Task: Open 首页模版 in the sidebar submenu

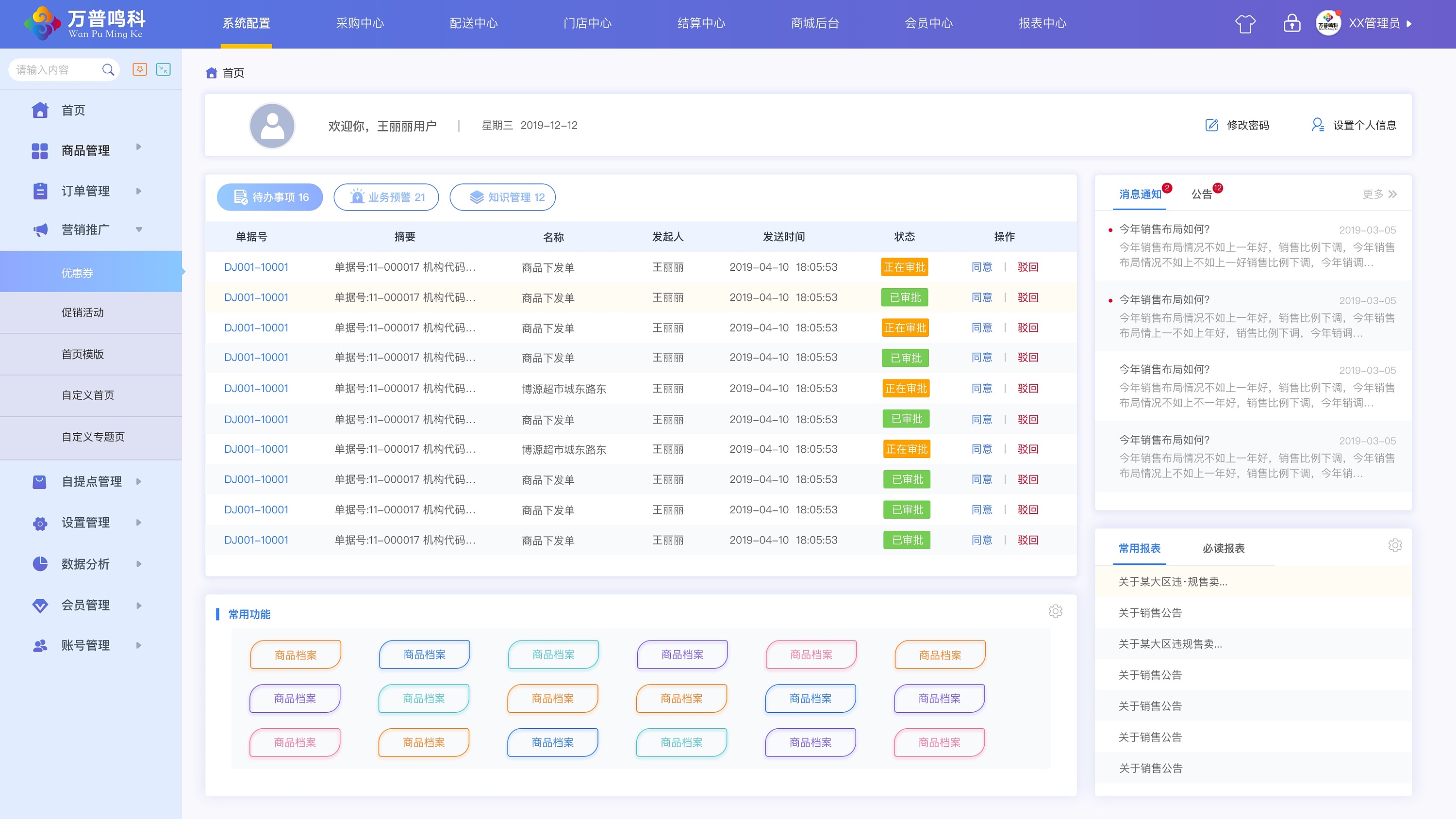Action: 91,354
